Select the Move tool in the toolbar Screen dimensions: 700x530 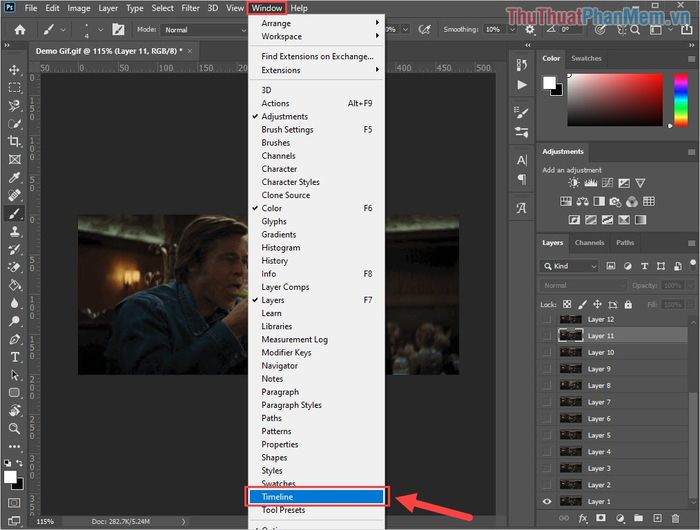14,70
